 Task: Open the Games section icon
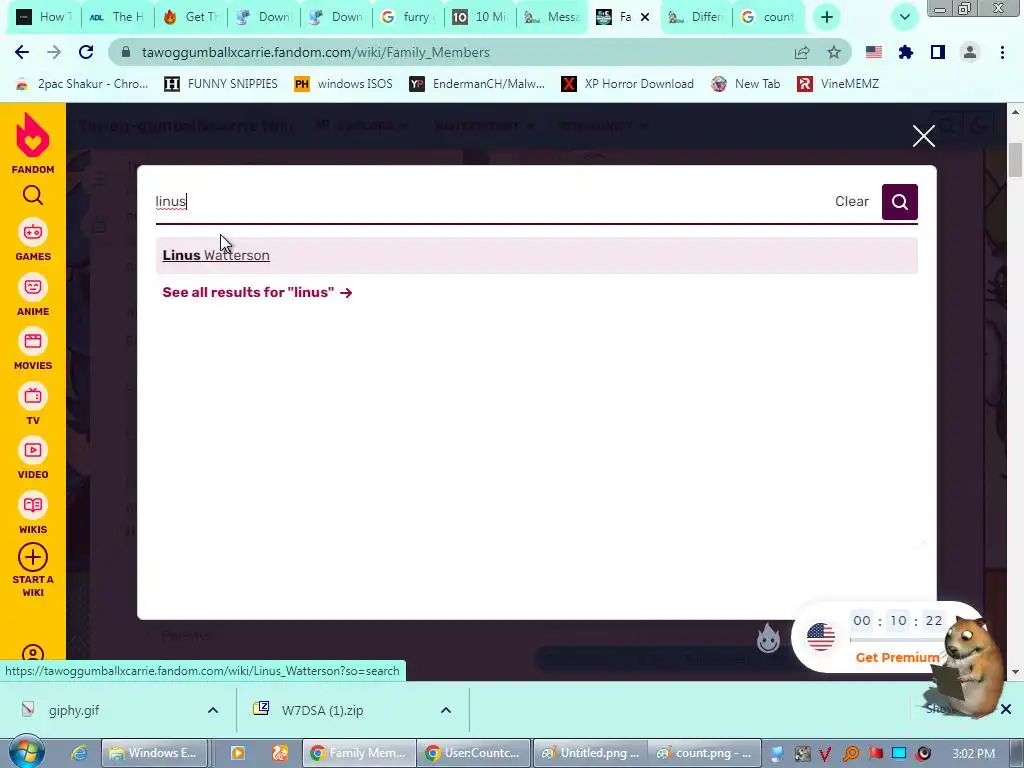coord(33,232)
